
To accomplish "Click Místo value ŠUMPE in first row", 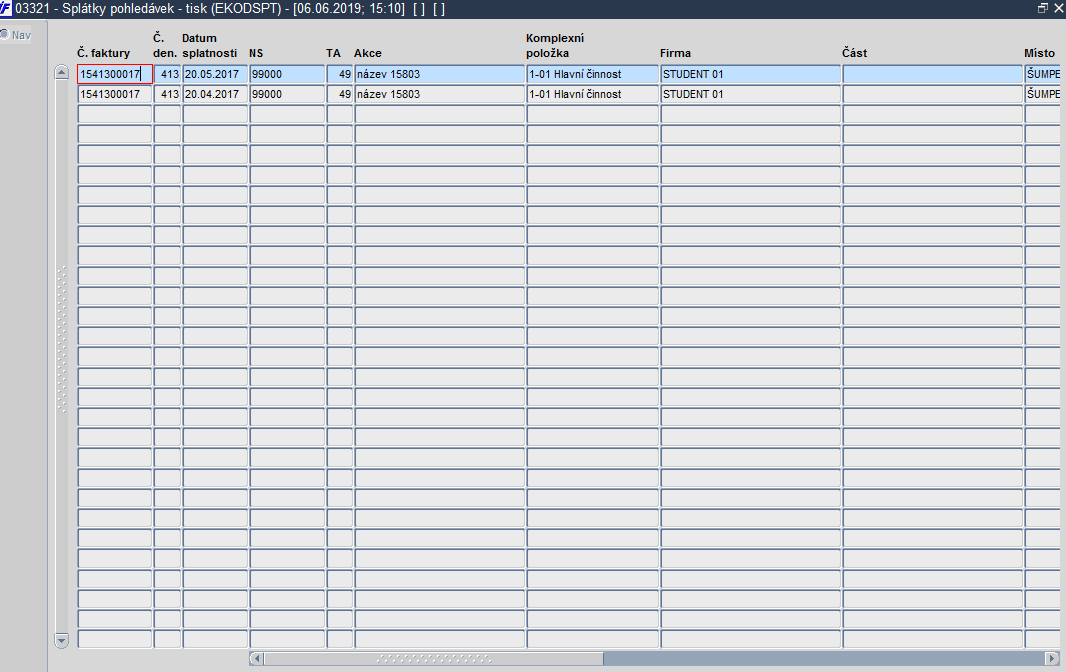I will click(1043, 74).
